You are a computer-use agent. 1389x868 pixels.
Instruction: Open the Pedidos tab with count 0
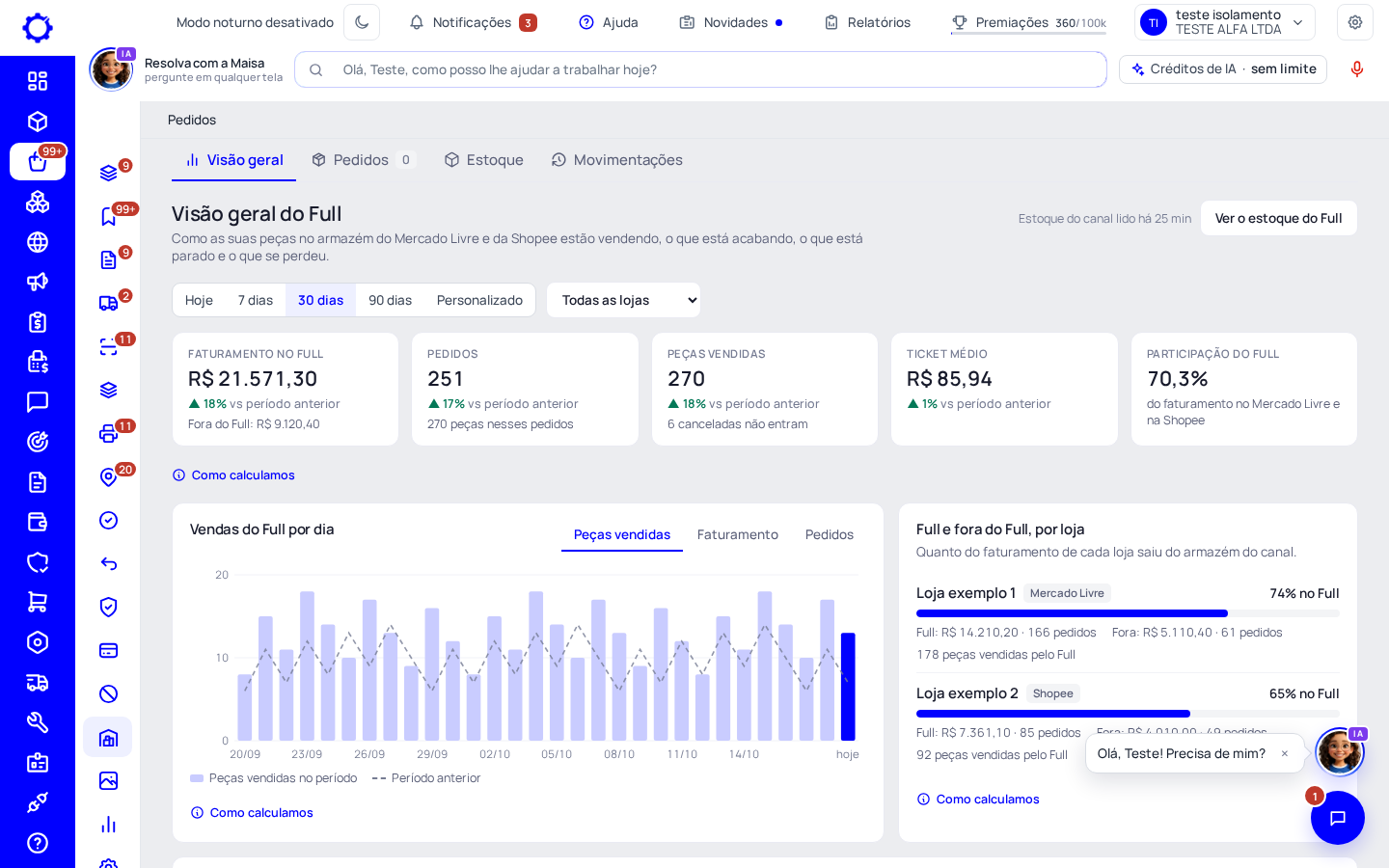pos(364,160)
